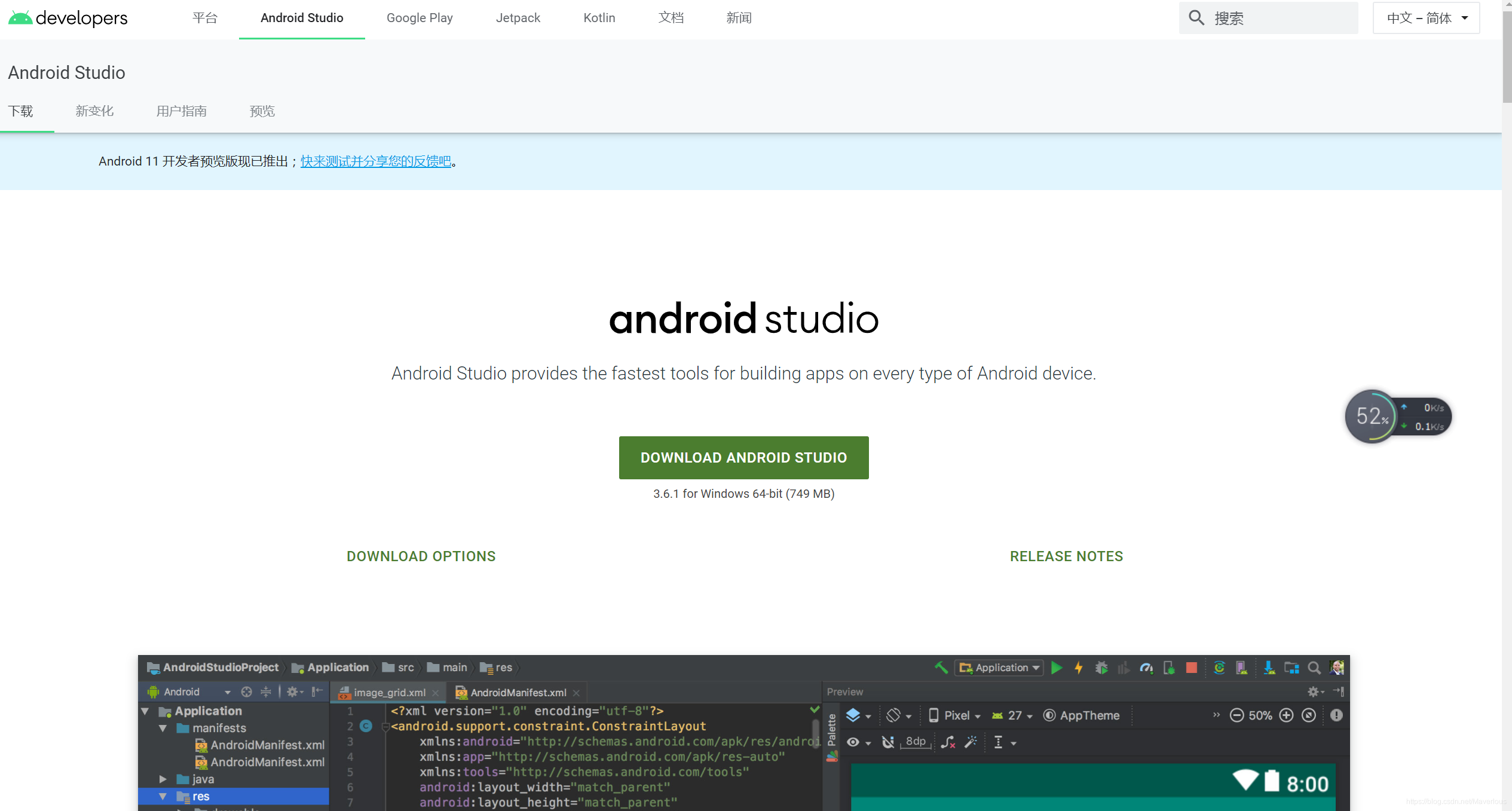Click the infer constraints magic wand icon
The height and width of the screenshot is (811, 1512).
[971, 742]
